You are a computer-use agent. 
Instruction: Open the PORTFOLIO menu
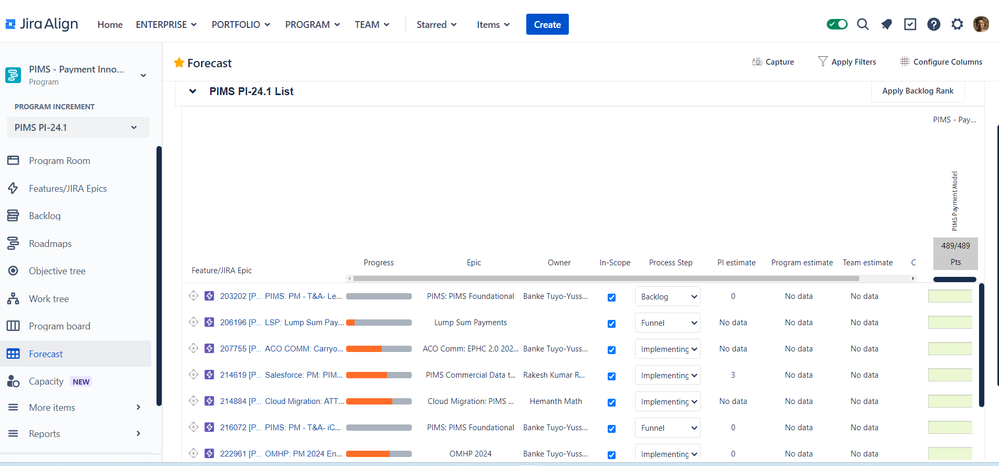tap(241, 24)
